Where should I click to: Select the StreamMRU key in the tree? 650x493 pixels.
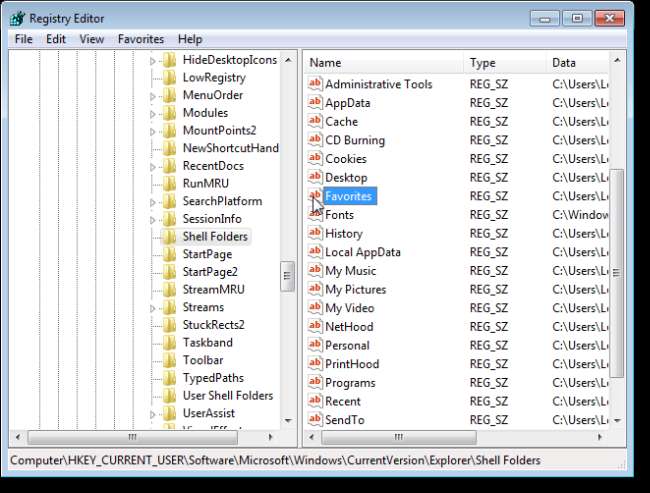213,289
